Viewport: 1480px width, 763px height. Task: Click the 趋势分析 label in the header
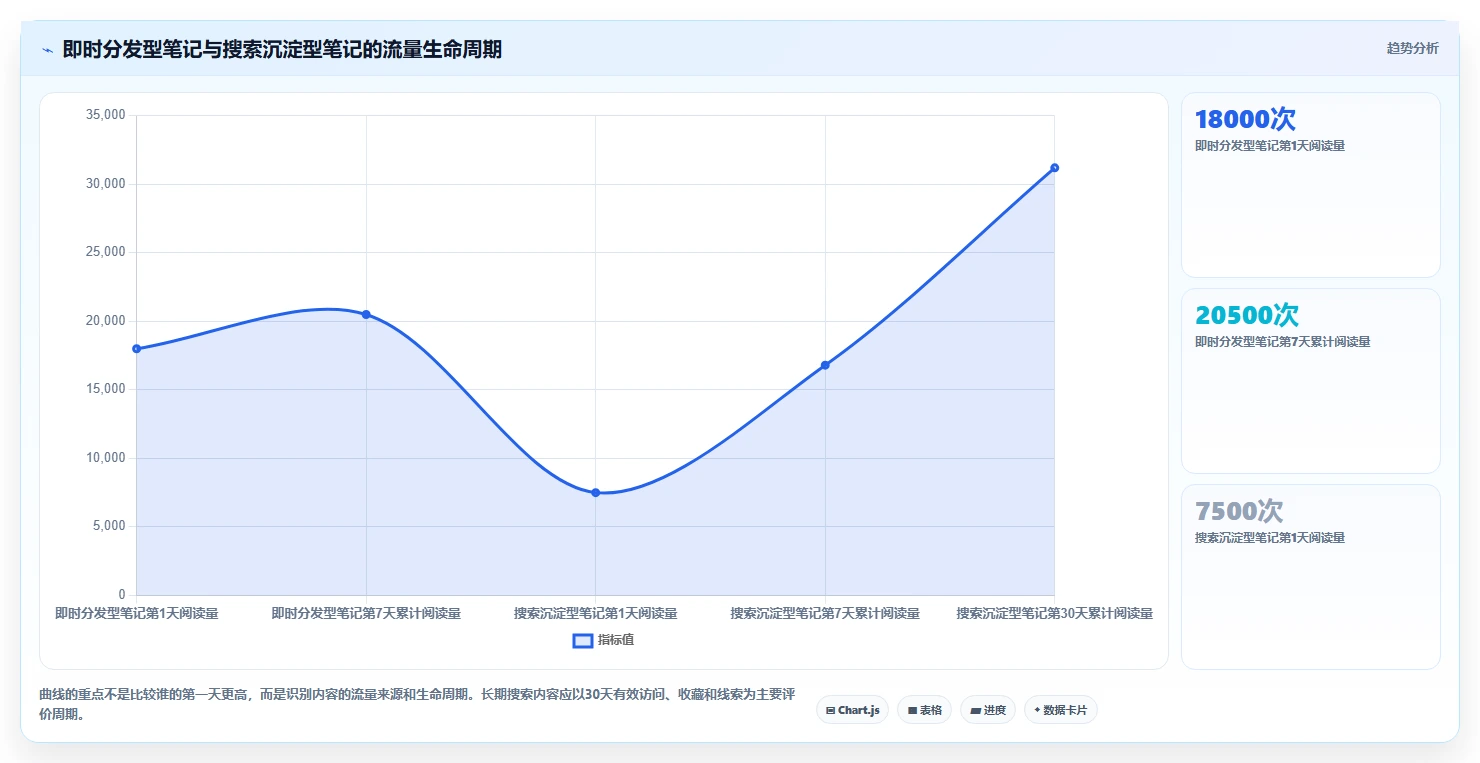1412,49
